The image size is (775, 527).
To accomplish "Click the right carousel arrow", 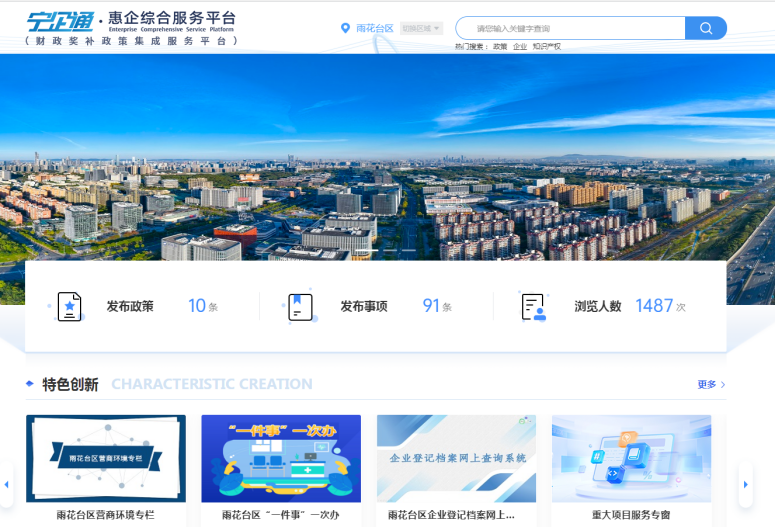I will click(x=745, y=484).
